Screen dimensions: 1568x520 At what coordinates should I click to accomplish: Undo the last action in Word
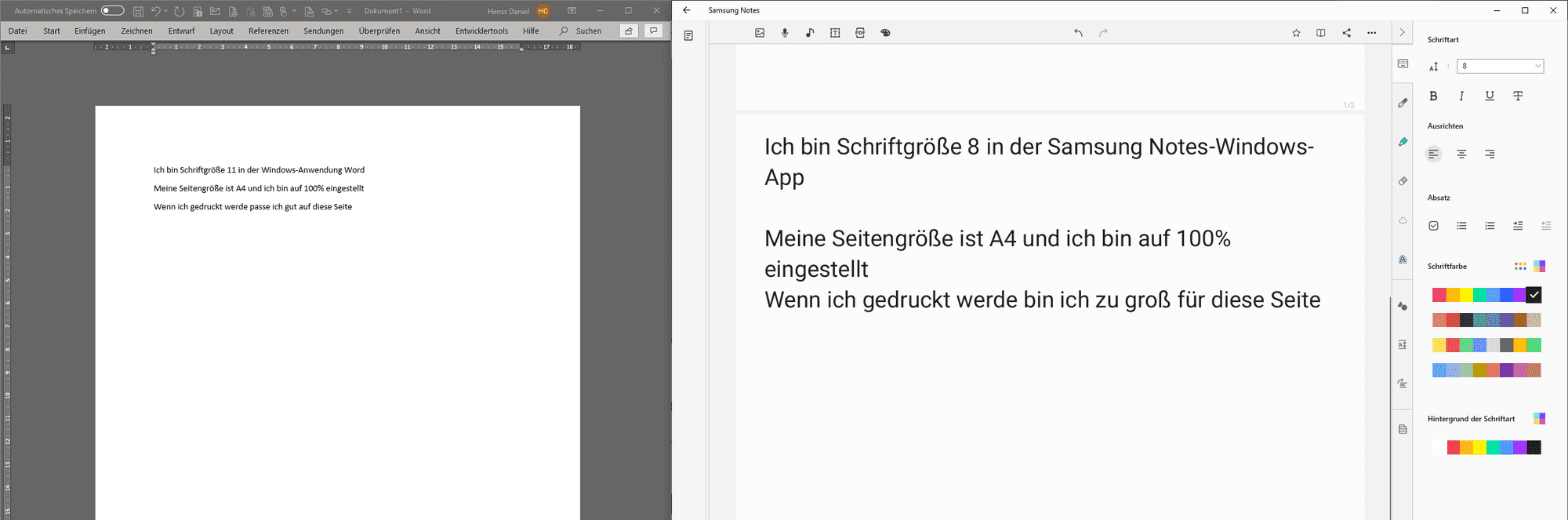pos(156,11)
